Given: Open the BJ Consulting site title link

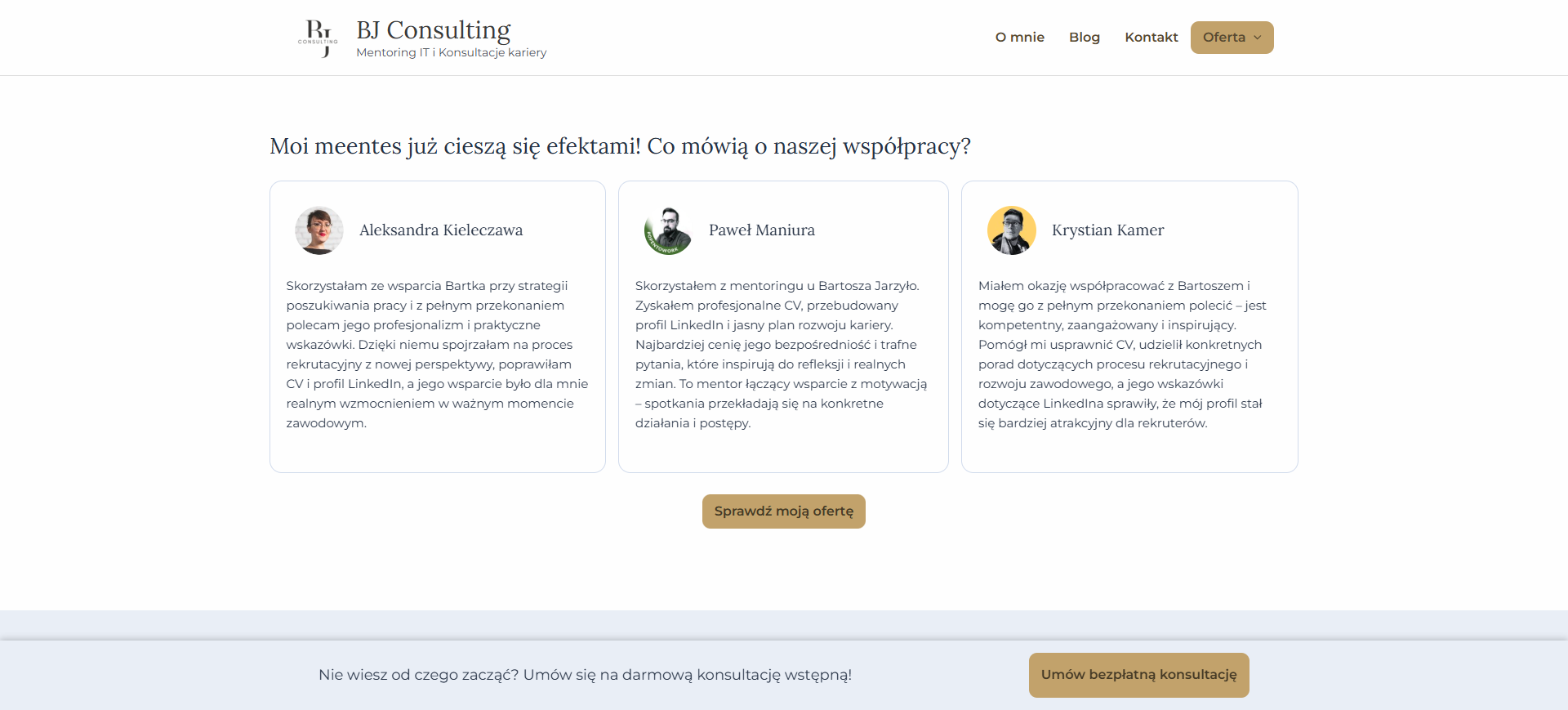Looking at the screenshot, I should pos(433,30).
